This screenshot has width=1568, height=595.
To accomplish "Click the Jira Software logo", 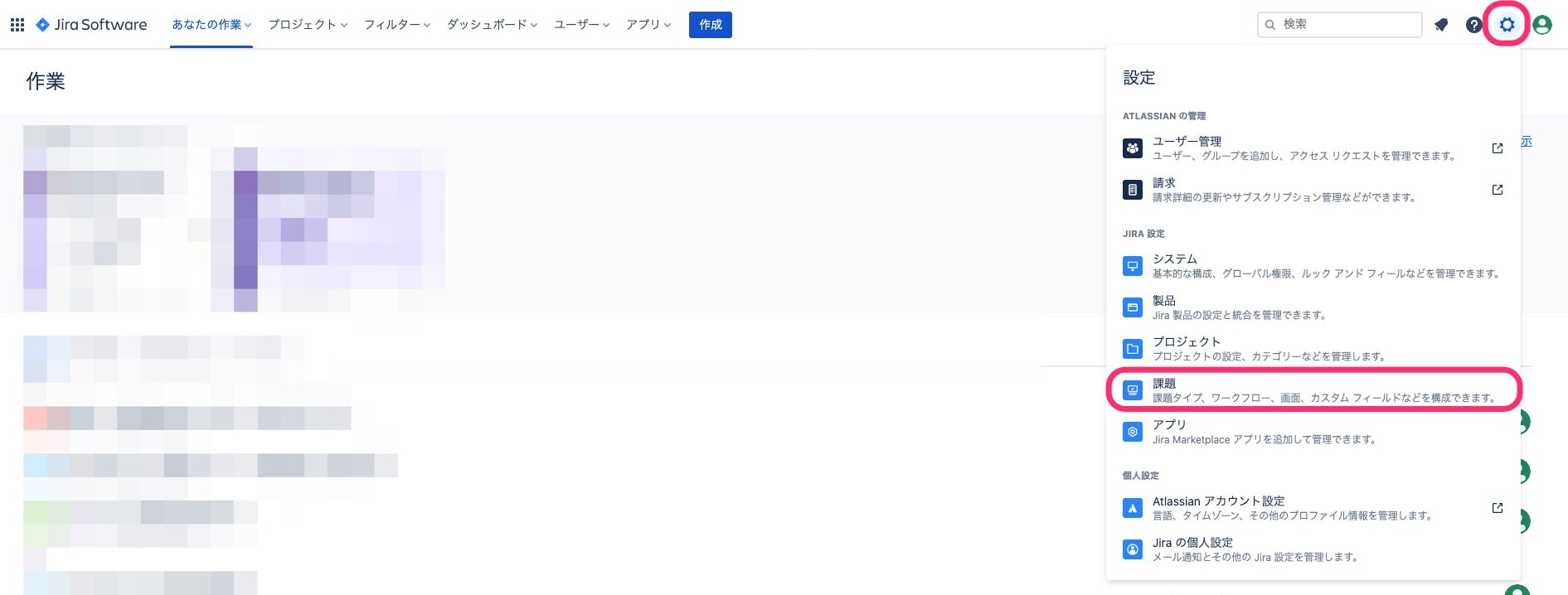I will point(91,25).
